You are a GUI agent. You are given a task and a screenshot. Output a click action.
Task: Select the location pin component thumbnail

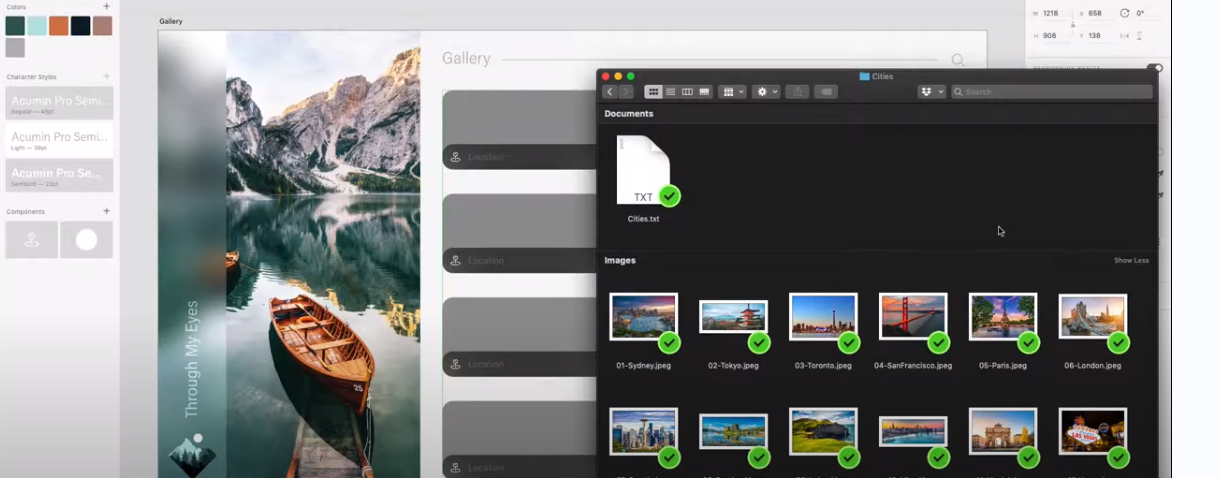pyautogui.click(x=31, y=240)
